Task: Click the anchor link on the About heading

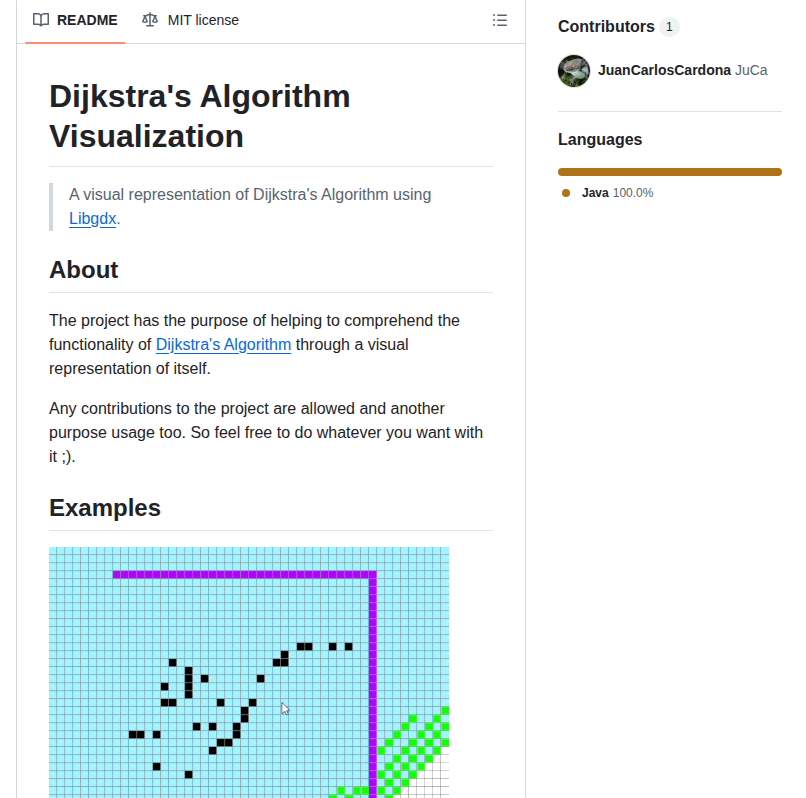Action: 36,270
